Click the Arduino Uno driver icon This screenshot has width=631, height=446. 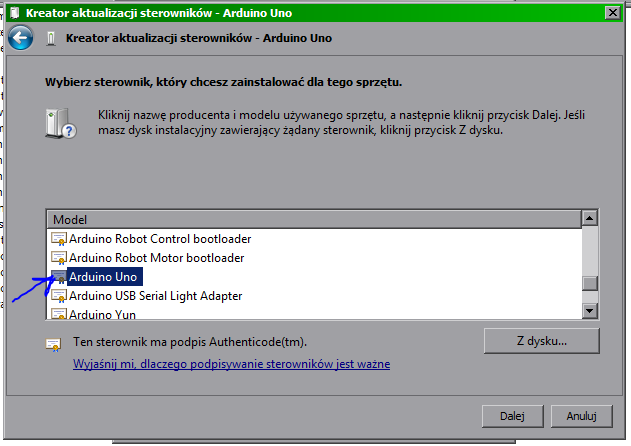59,277
